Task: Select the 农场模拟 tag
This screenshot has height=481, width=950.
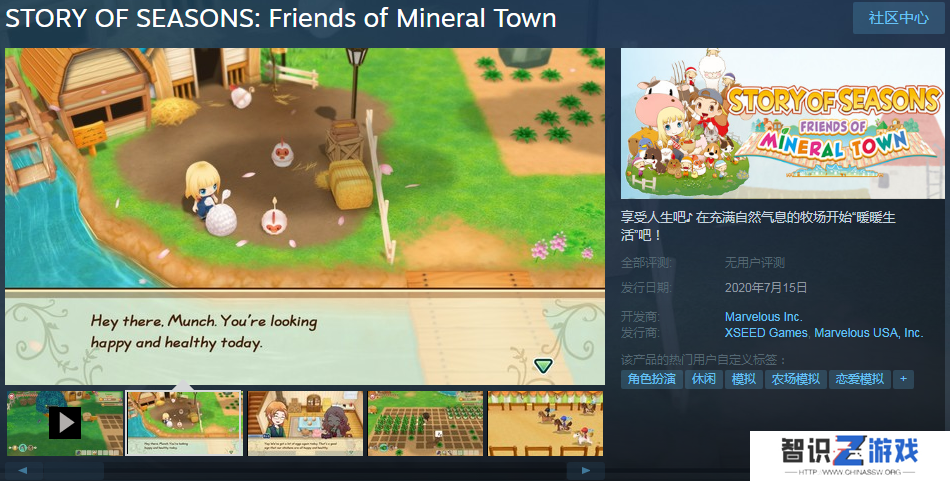Action: click(796, 379)
